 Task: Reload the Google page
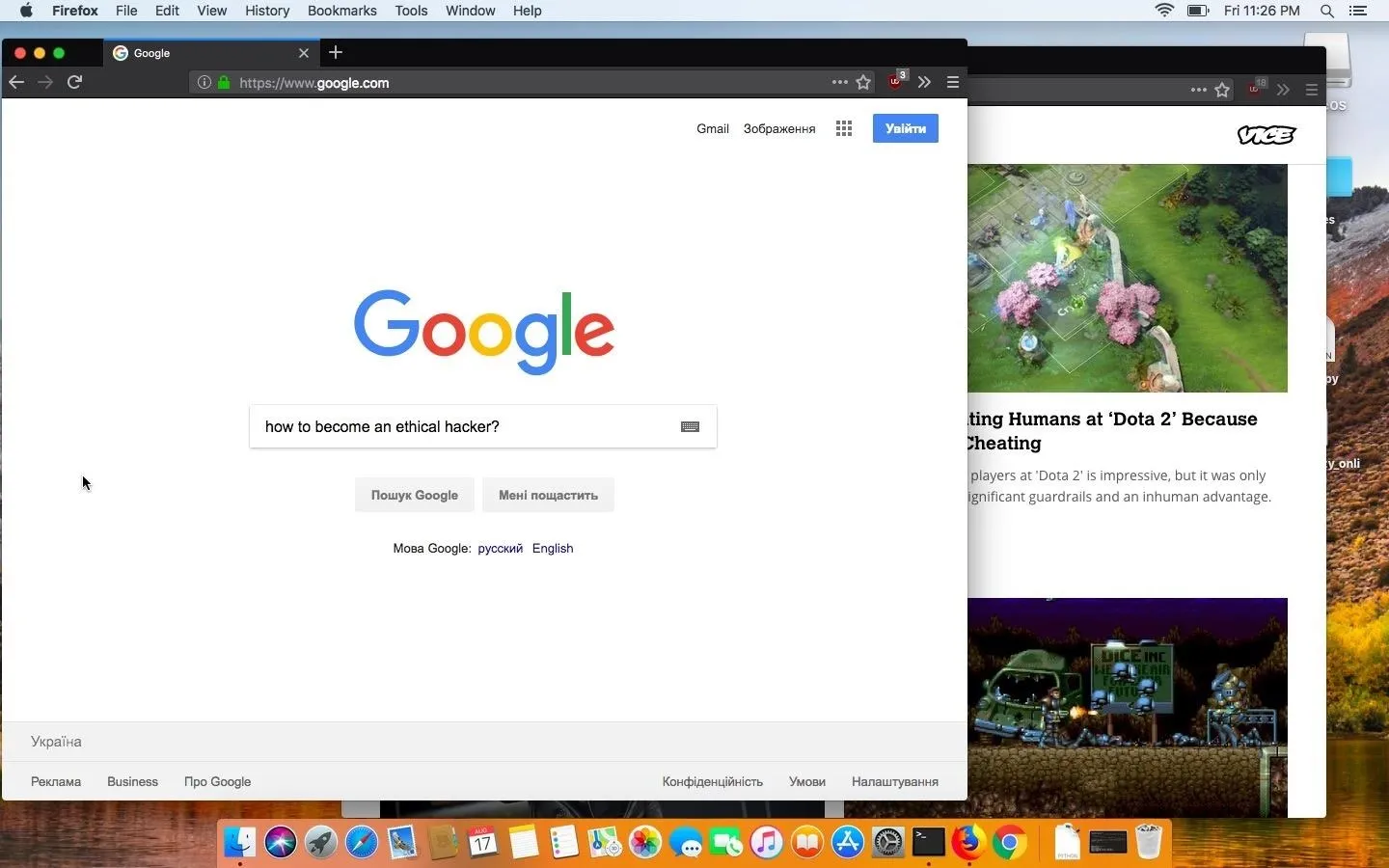[75, 82]
